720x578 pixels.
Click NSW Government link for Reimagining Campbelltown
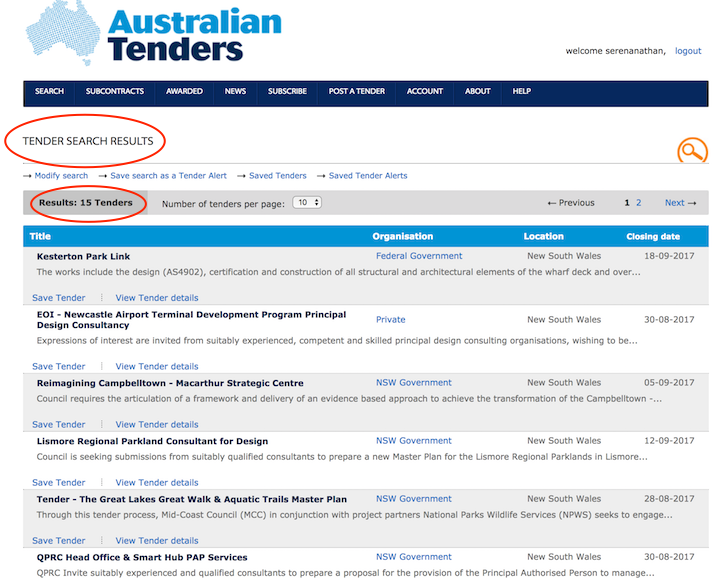[x=414, y=382]
